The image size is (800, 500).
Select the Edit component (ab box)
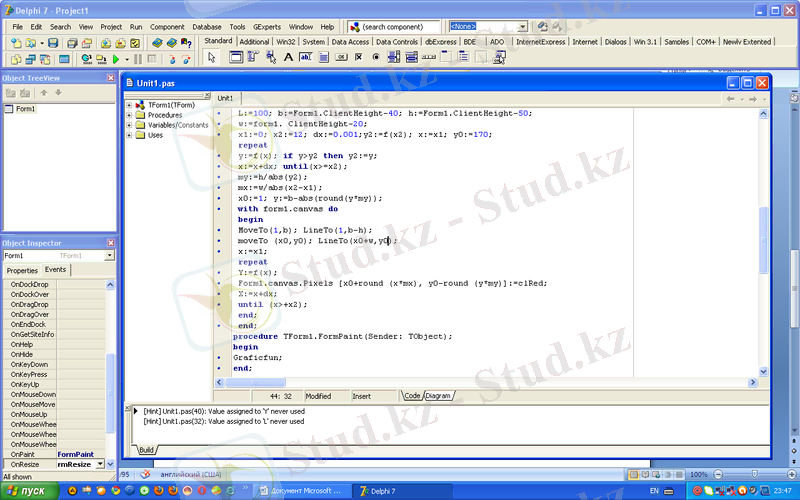pos(306,58)
